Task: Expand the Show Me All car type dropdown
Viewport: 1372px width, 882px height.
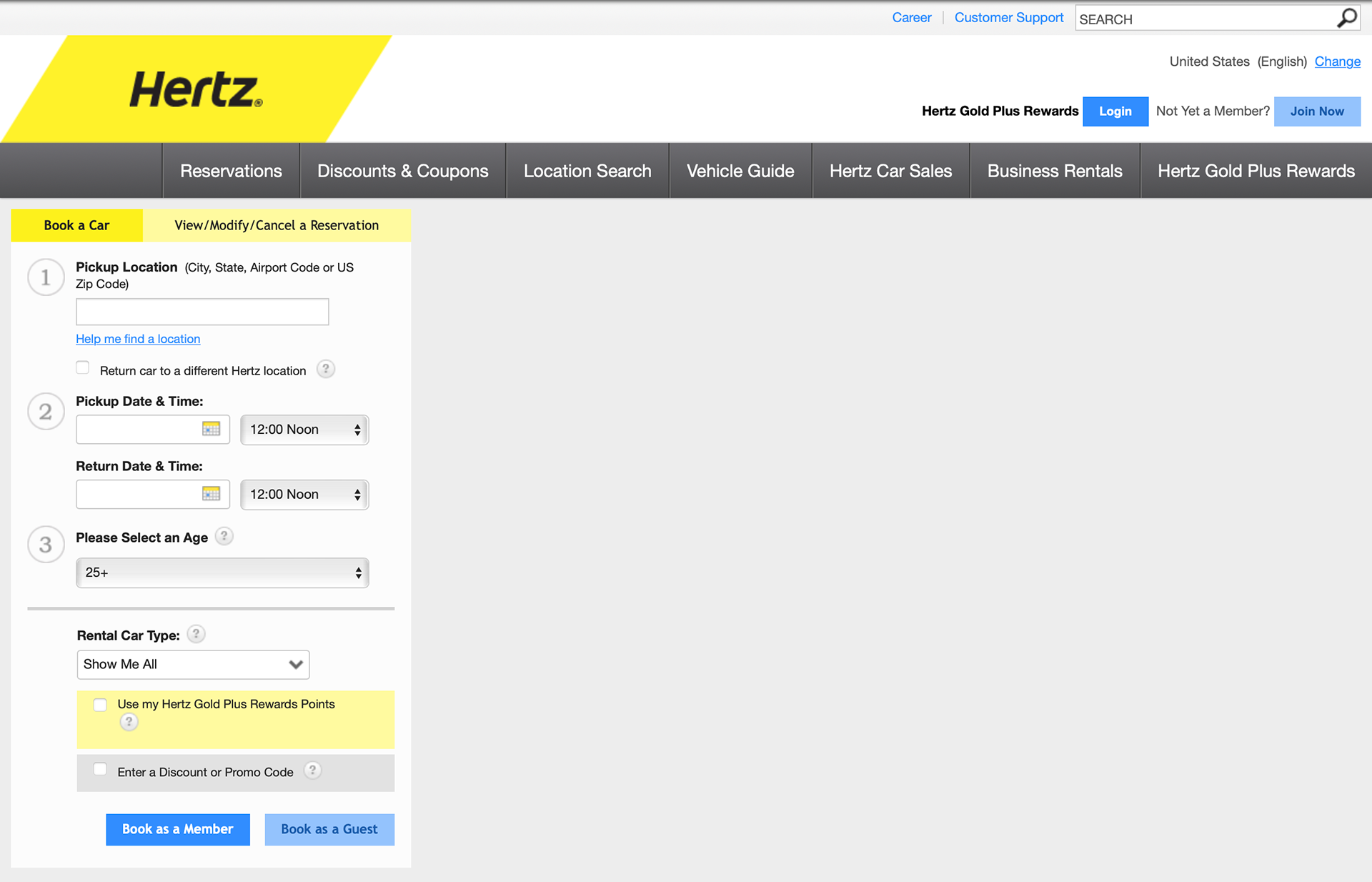Action: (193, 664)
